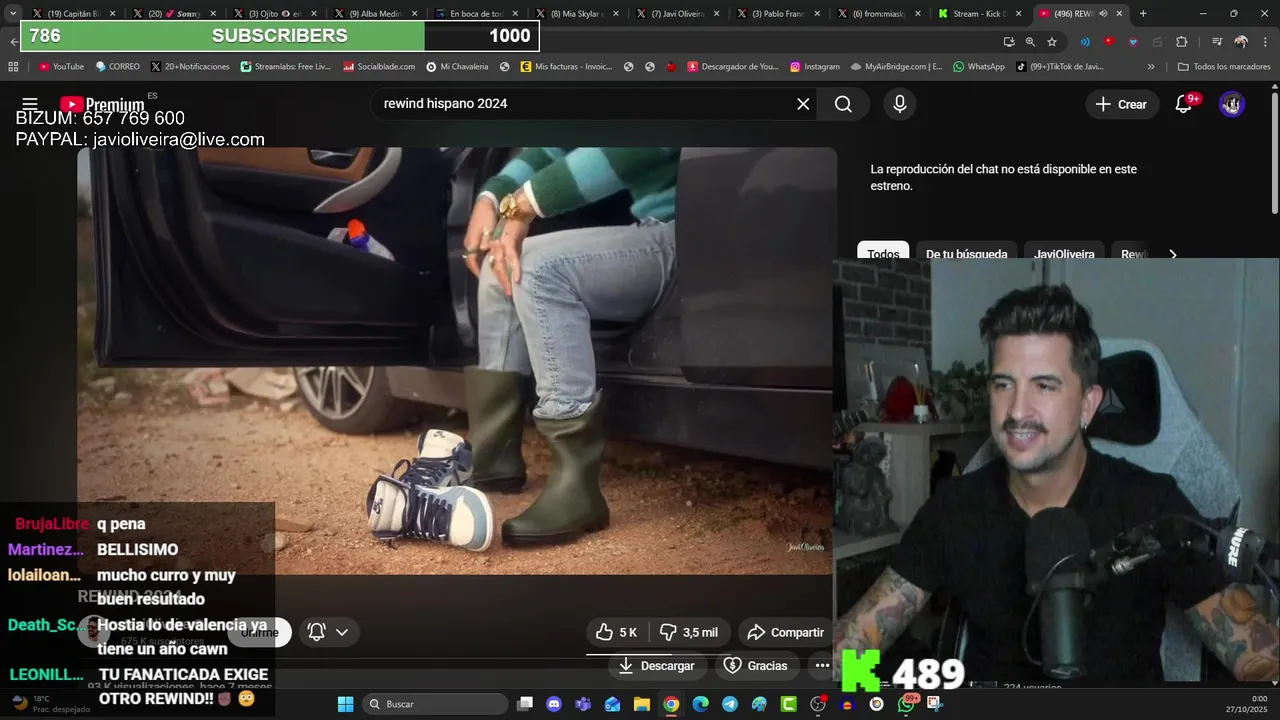Open the Instagram bookmark
The height and width of the screenshot is (720, 1280).
(815, 67)
